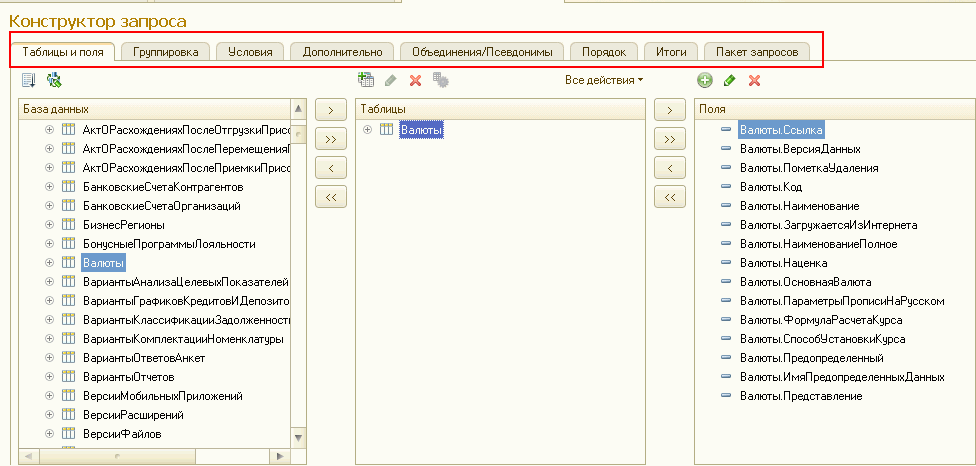
Task: Click the << button between База данных and Таблицы
Action: pyautogui.click(x=331, y=197)
